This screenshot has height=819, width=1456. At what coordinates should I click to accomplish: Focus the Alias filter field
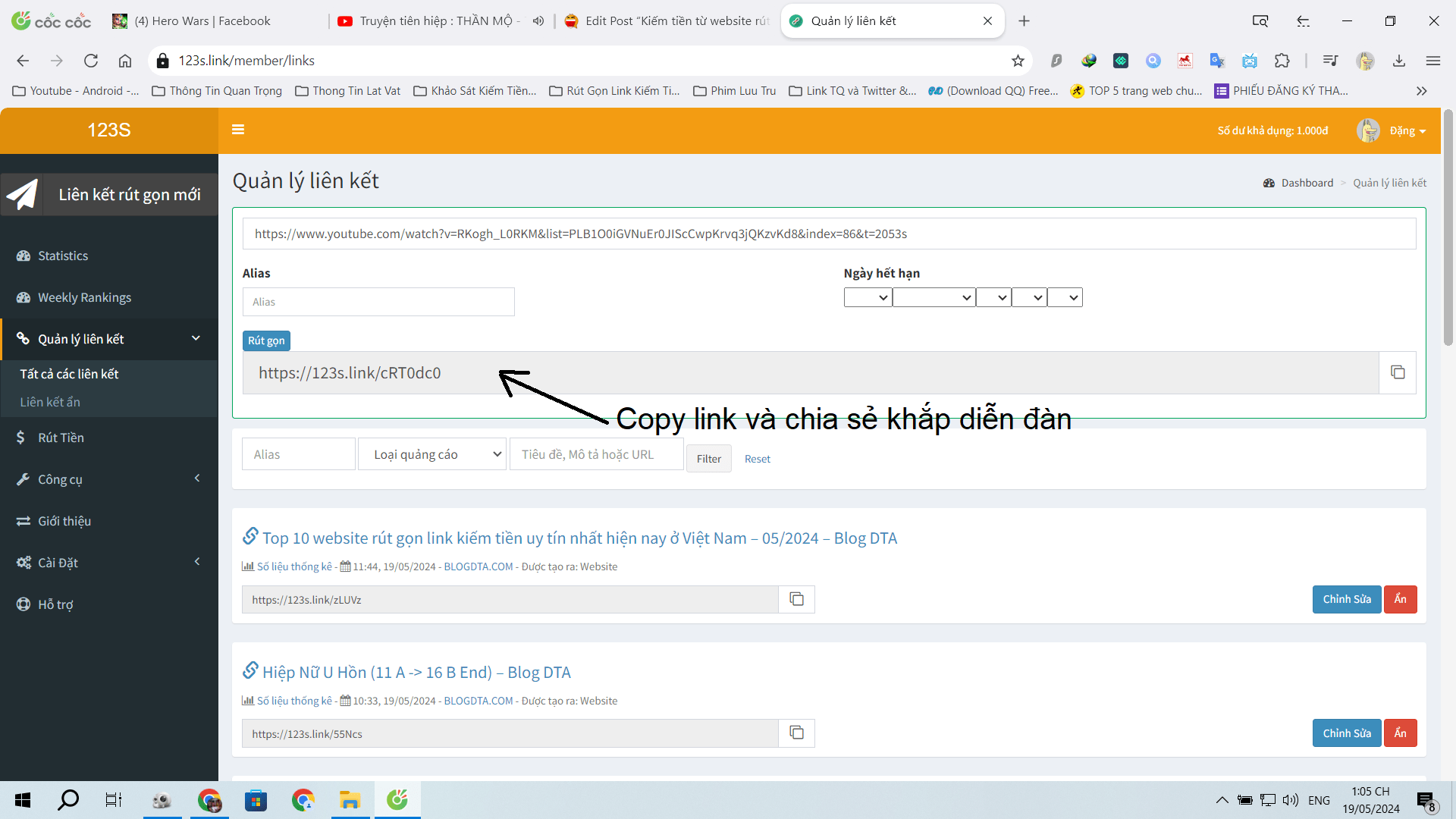[x=298, y=454]
